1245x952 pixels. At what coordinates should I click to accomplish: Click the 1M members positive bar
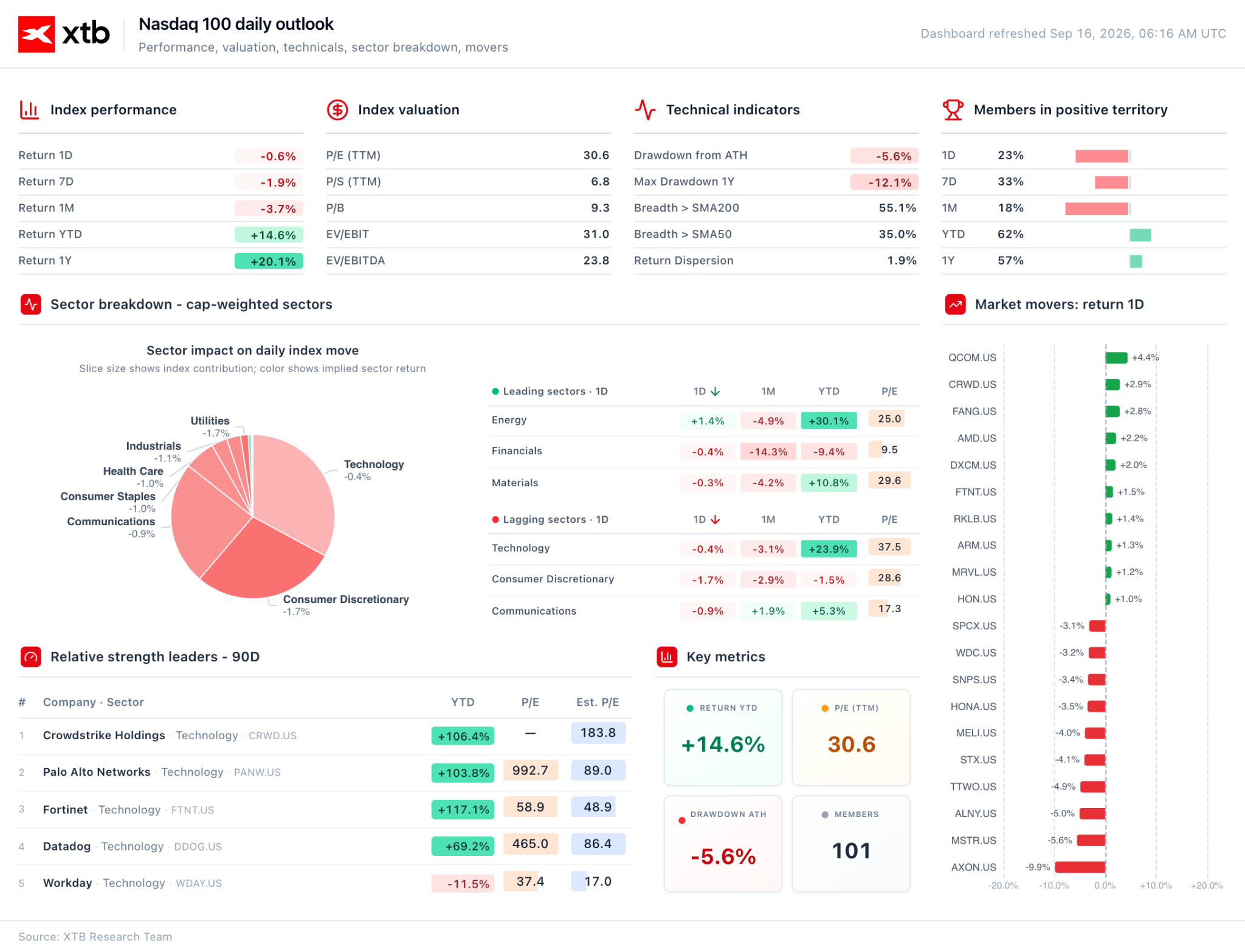point(1097,209)
